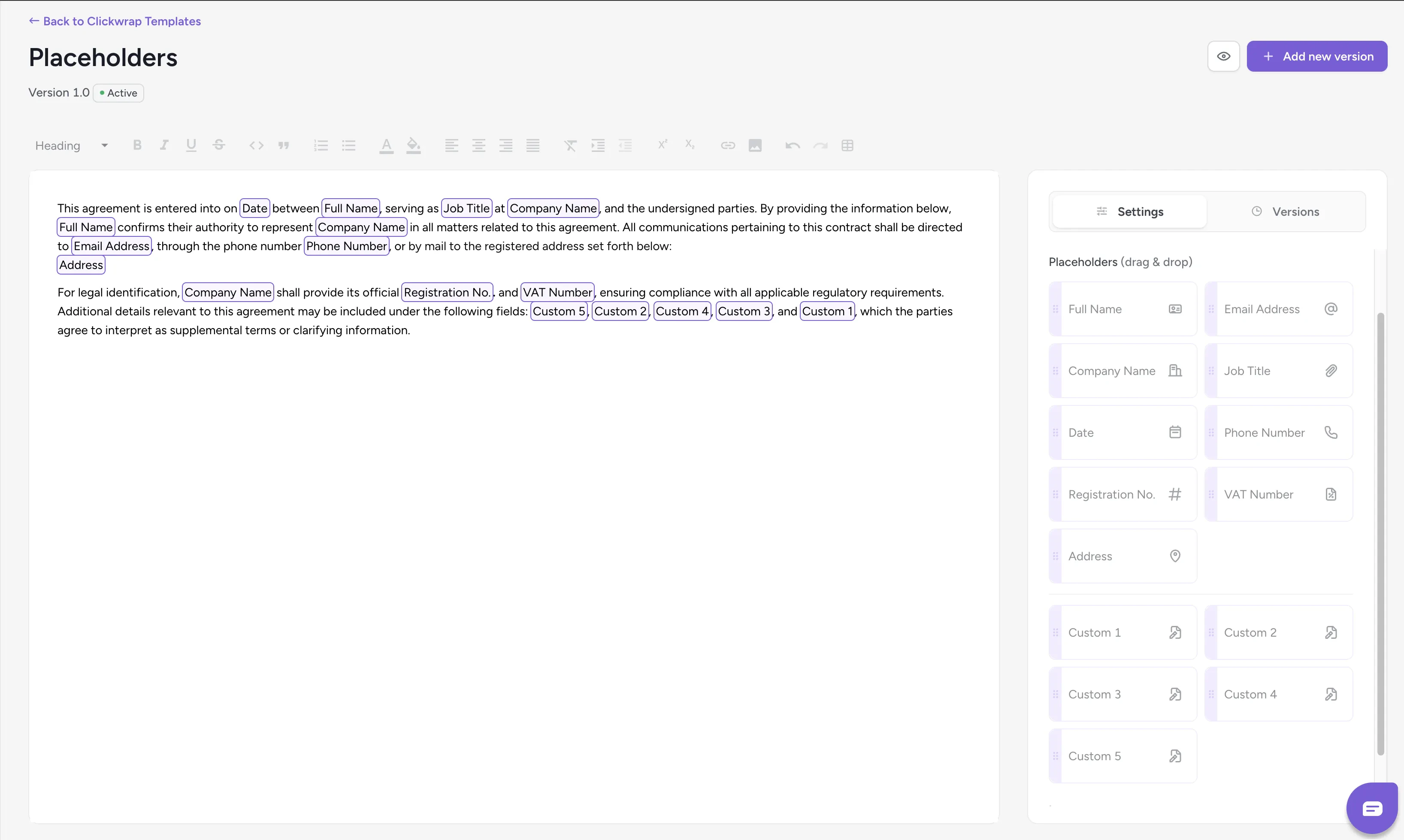Switch to the Settings tab
Viewport: 1404px width, 840px height.
pos(1129,211)
